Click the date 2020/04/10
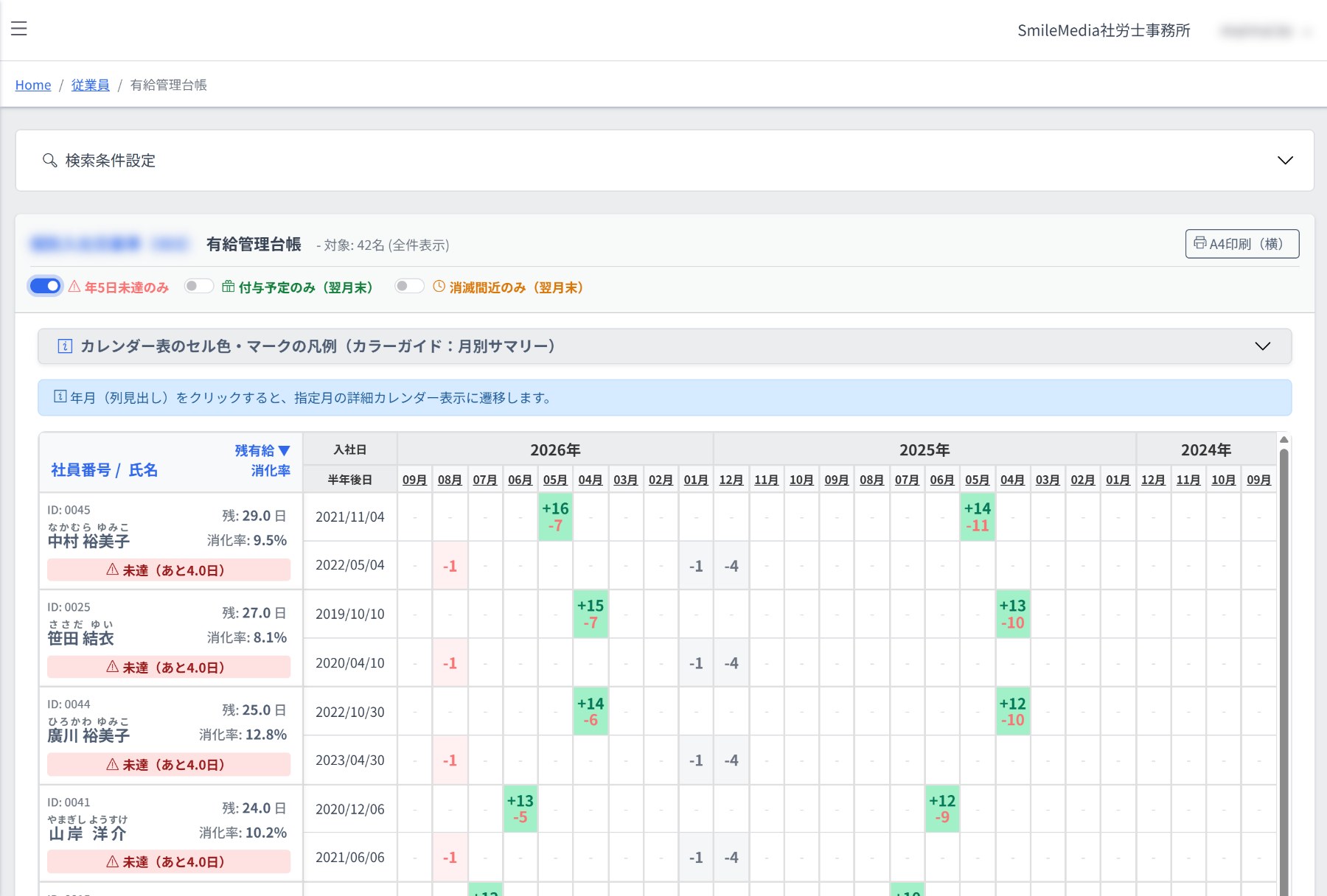Image resolution: width=1327 pixels, height=896 pixels. pyautogui.click(x=350, y=663)
